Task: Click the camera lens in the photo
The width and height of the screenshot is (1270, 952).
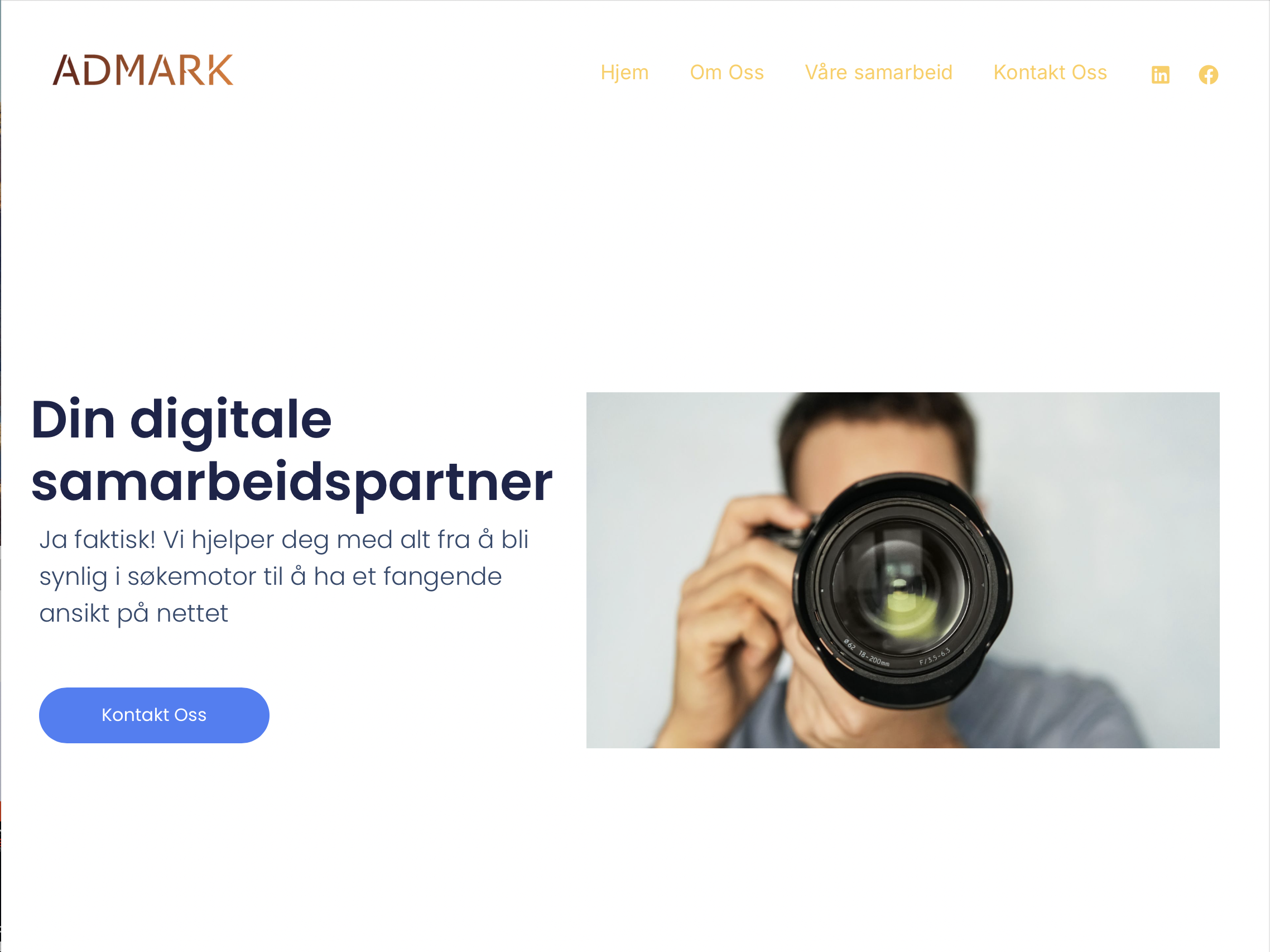Action: coord(901,589)
